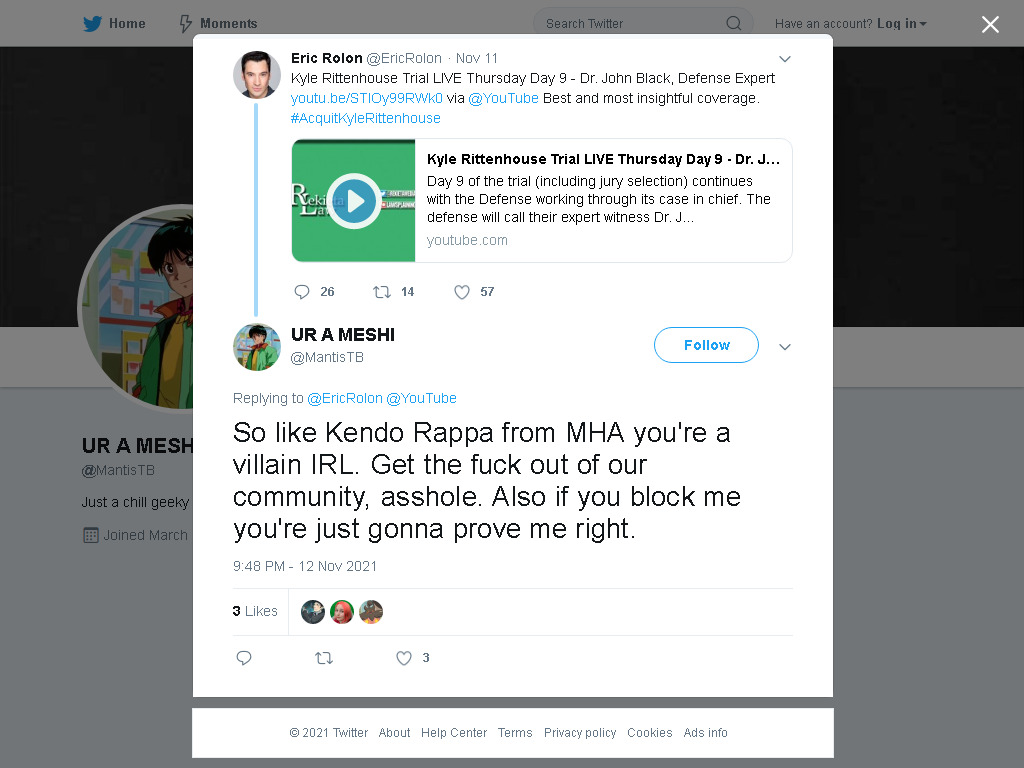Open the chevron menu beside Follow button
The height and width of the screenshot is (768, 1024).
[x=785, y=347]
